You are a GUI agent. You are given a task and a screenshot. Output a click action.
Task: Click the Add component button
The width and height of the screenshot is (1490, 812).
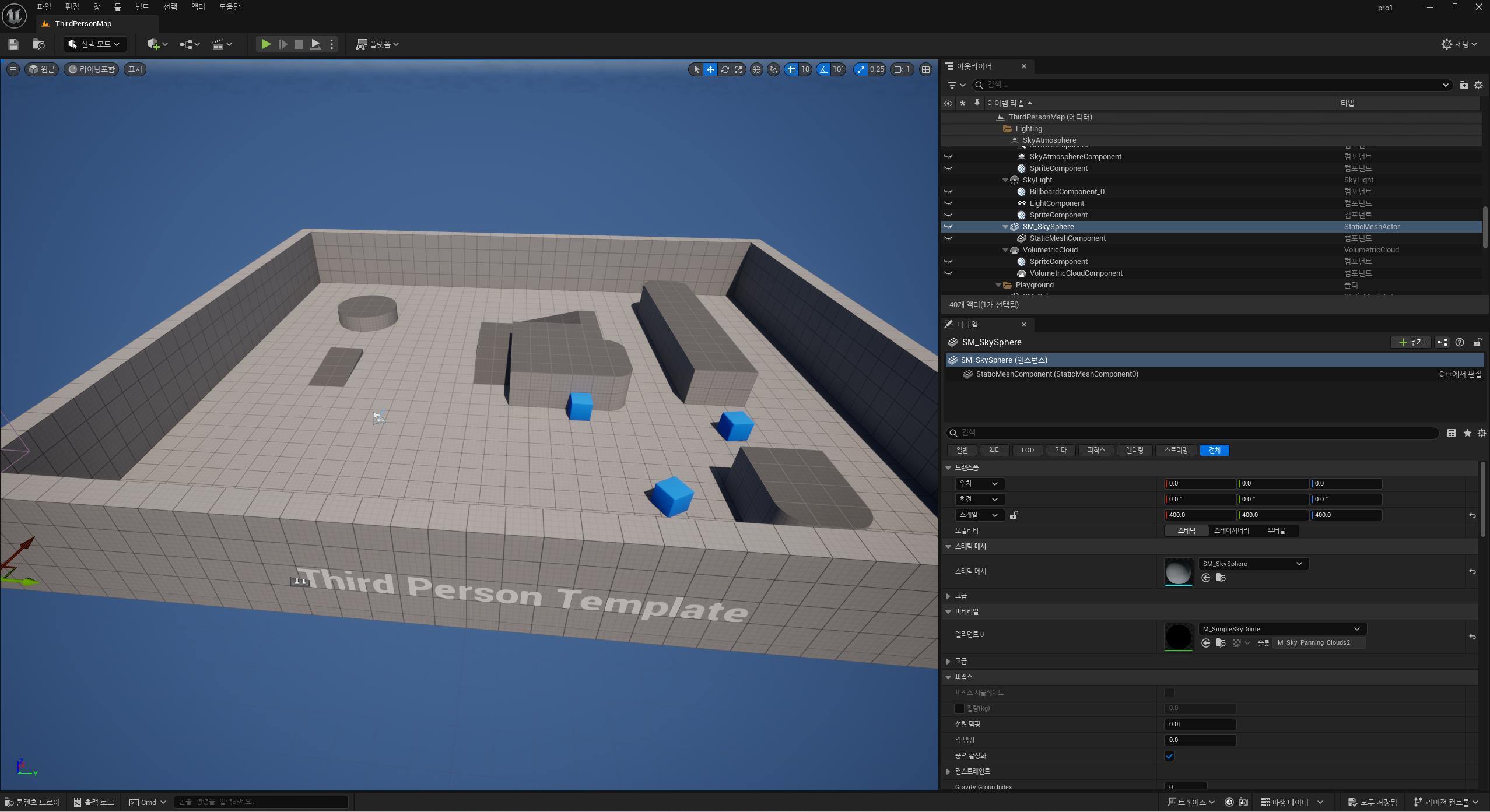coord(1411,342)
